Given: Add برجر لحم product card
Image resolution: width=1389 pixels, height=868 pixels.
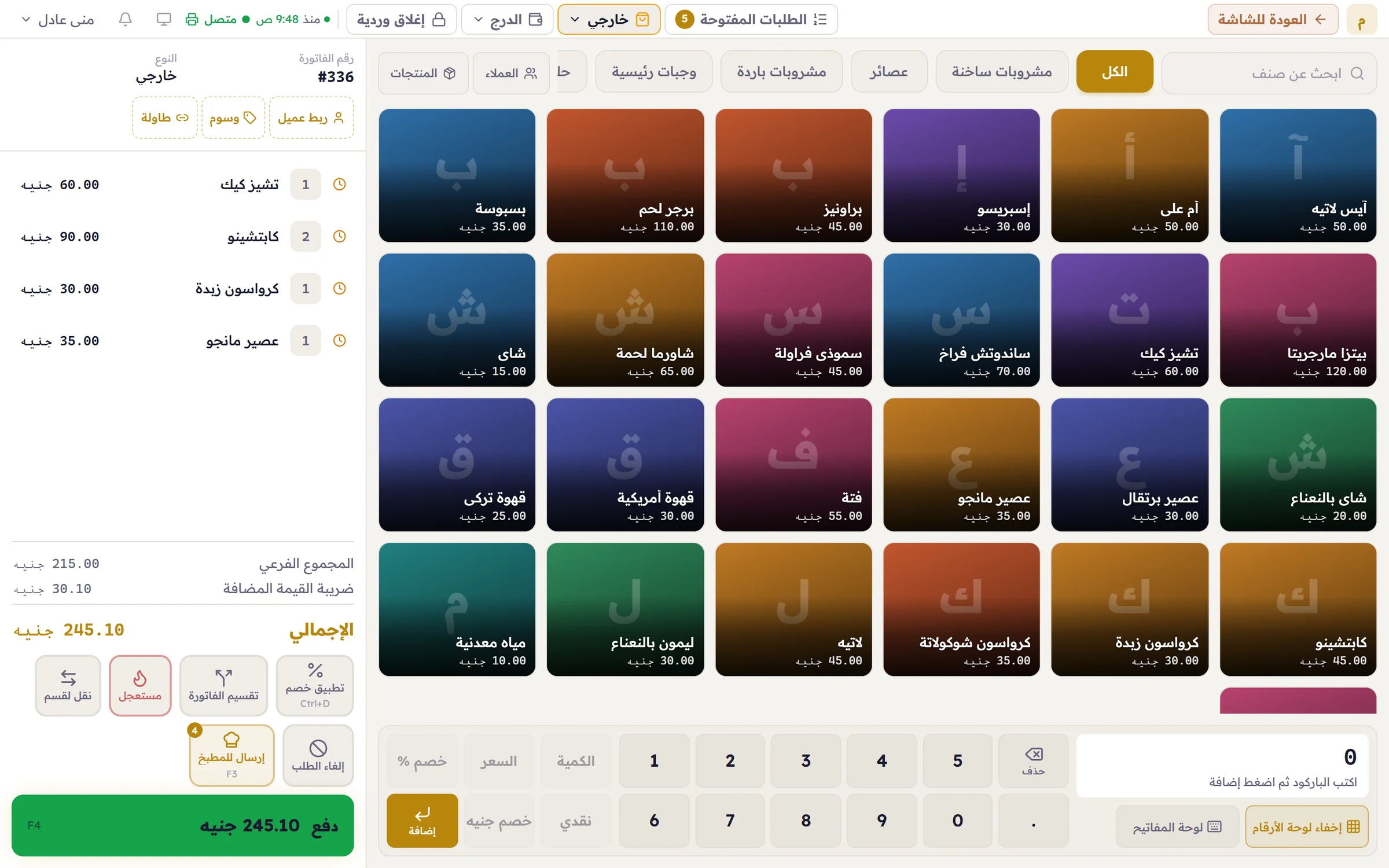Looking at the screenshot, I should pos(625,175).
